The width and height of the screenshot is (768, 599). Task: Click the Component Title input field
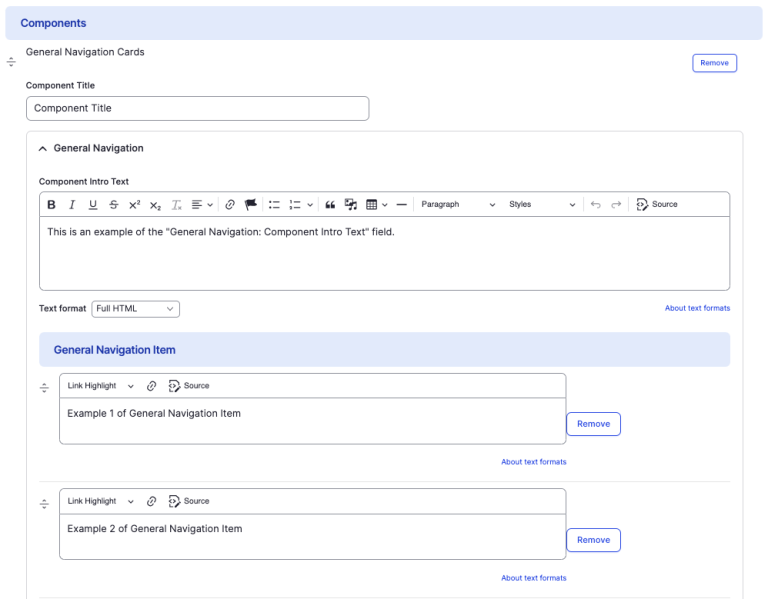pos(197,108)
